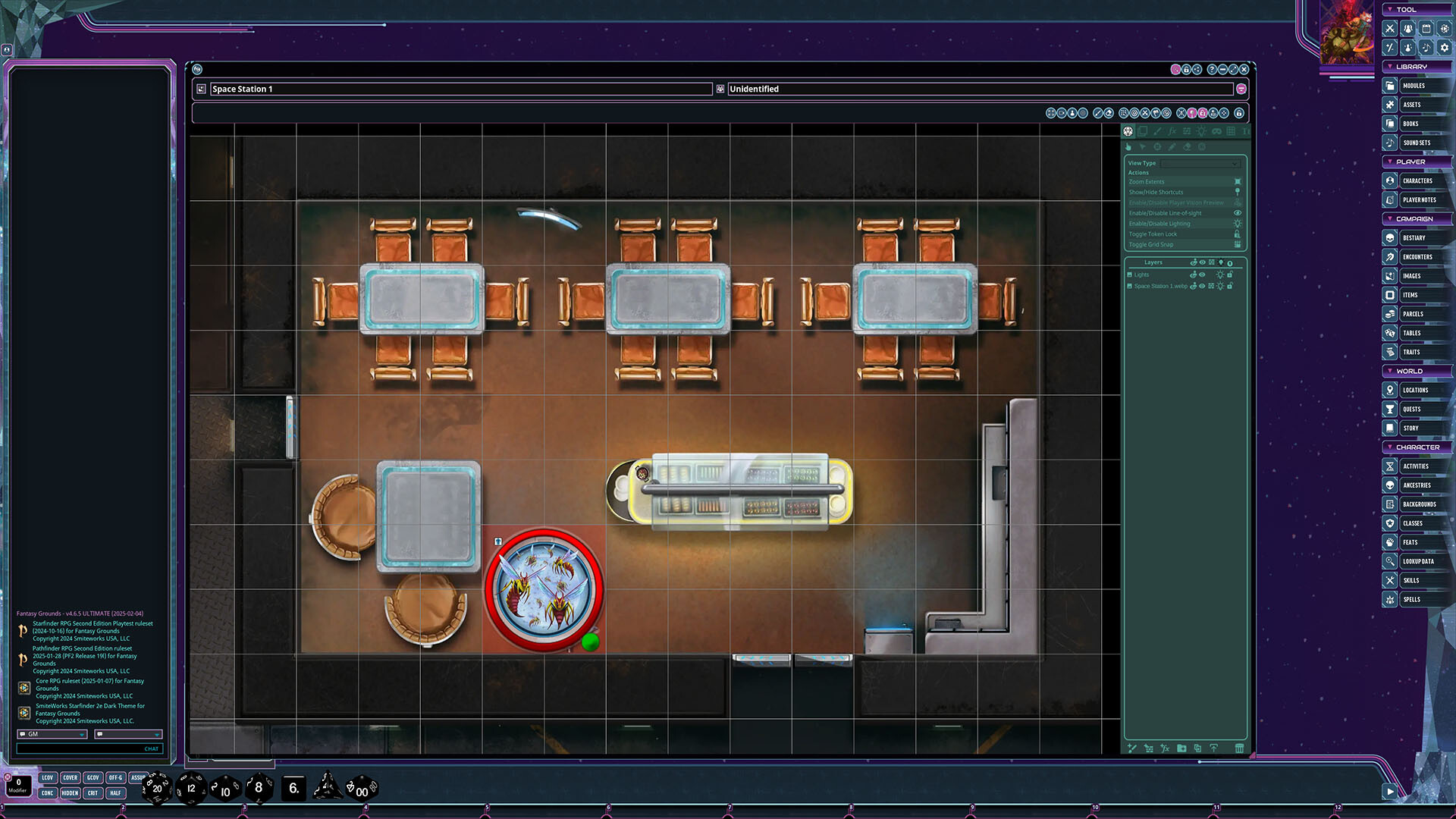Click the new folder icon below the Layers list
The image size is (1456, 819).
tap(1181, 748)
